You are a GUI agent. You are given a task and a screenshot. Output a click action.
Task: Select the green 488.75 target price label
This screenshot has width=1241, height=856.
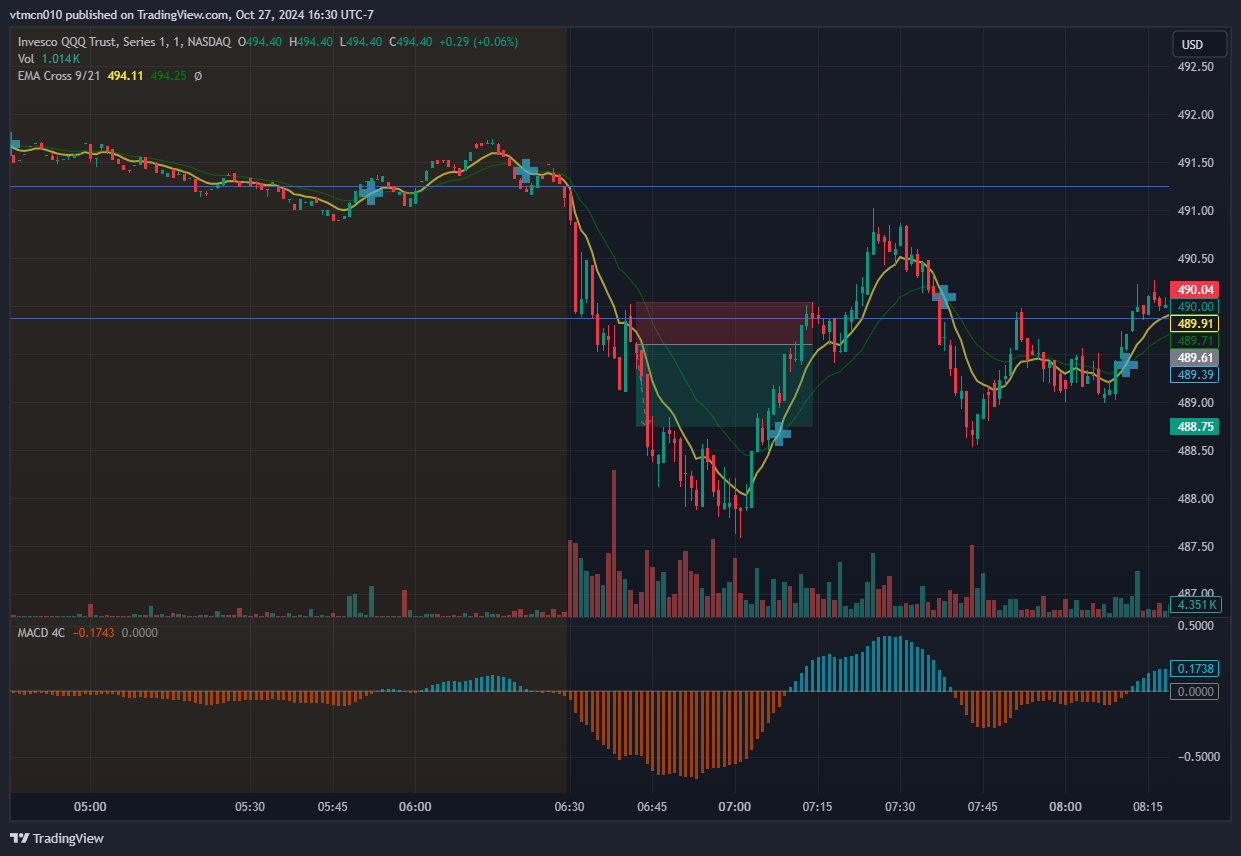[x=1195, y=427]
